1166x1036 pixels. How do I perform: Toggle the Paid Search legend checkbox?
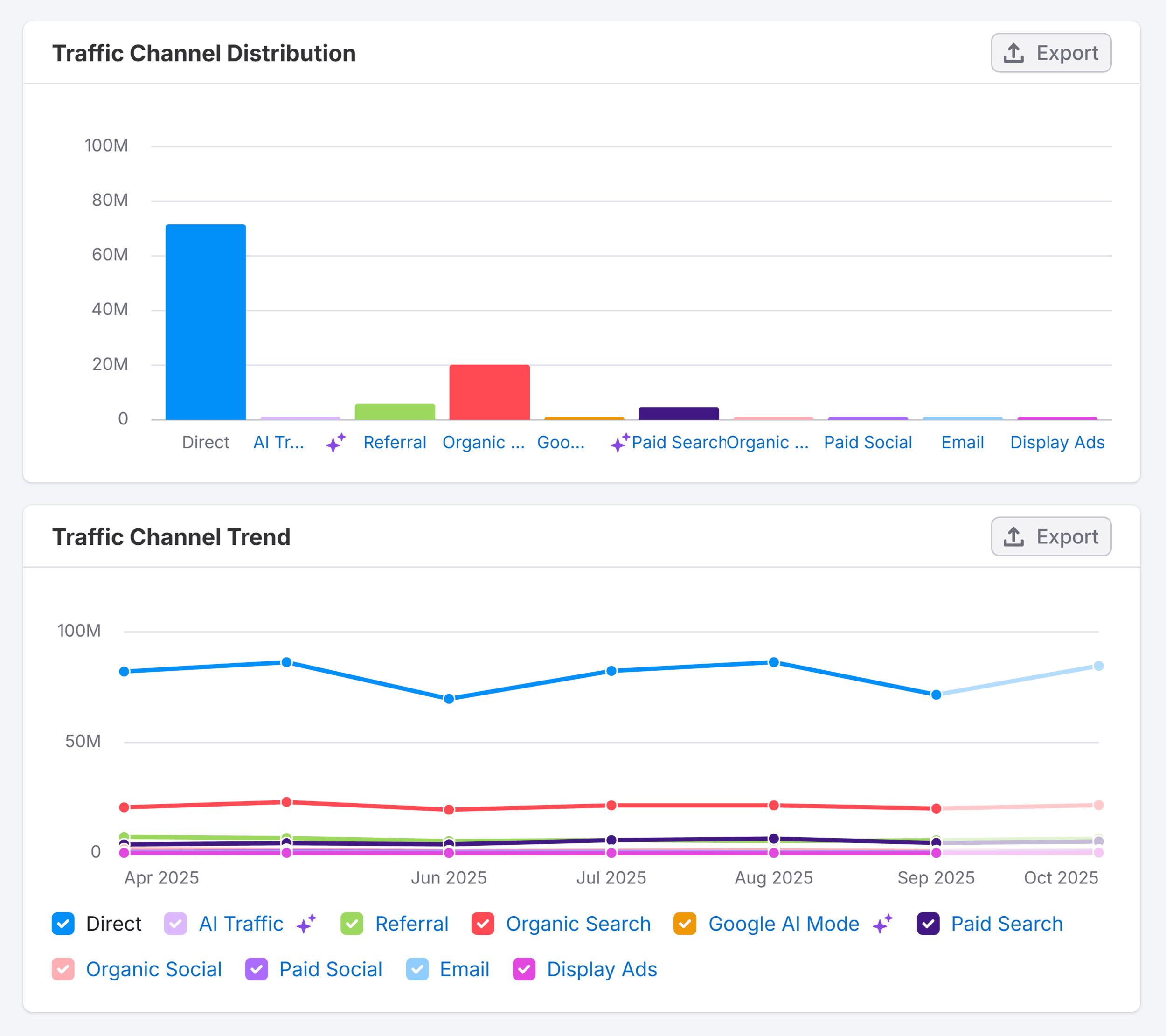pyautogui.click(x=929, y=924)
